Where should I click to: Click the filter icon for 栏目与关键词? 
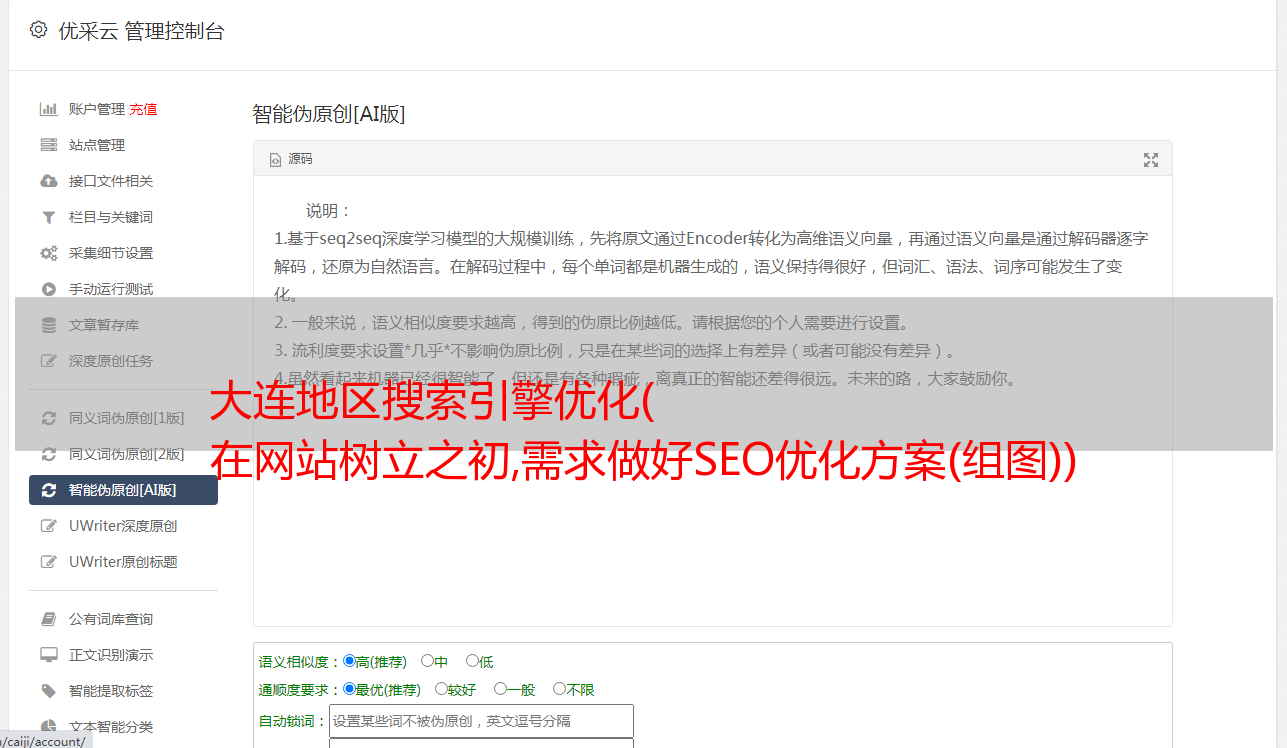[48, 217]
